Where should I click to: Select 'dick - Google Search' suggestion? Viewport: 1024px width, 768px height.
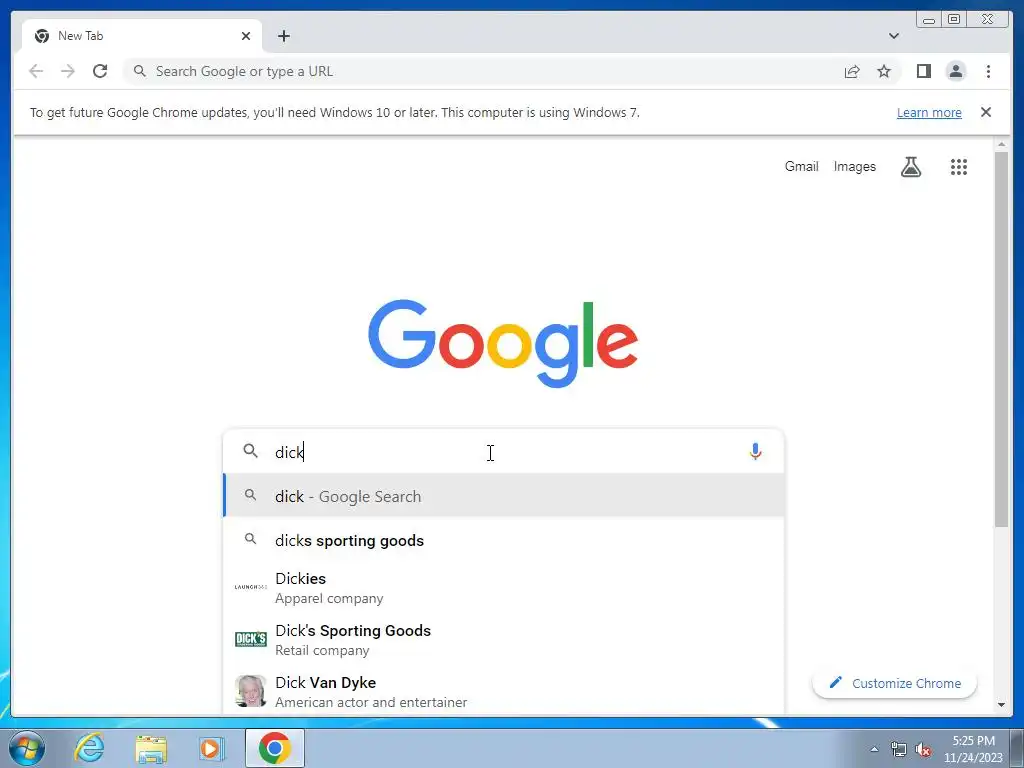pos(504,496)
